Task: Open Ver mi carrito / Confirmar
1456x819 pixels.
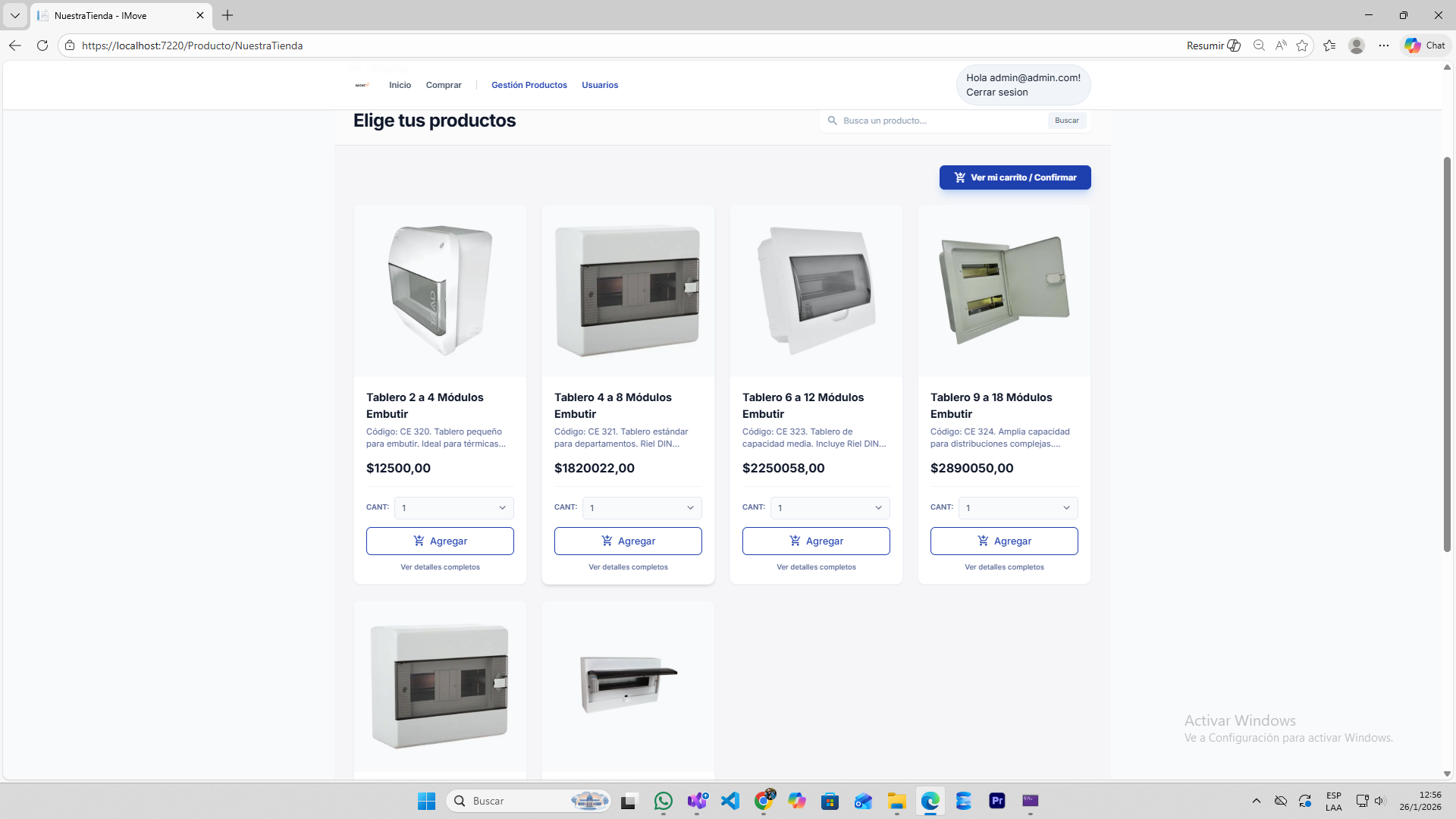Action: coord(1015,177)
